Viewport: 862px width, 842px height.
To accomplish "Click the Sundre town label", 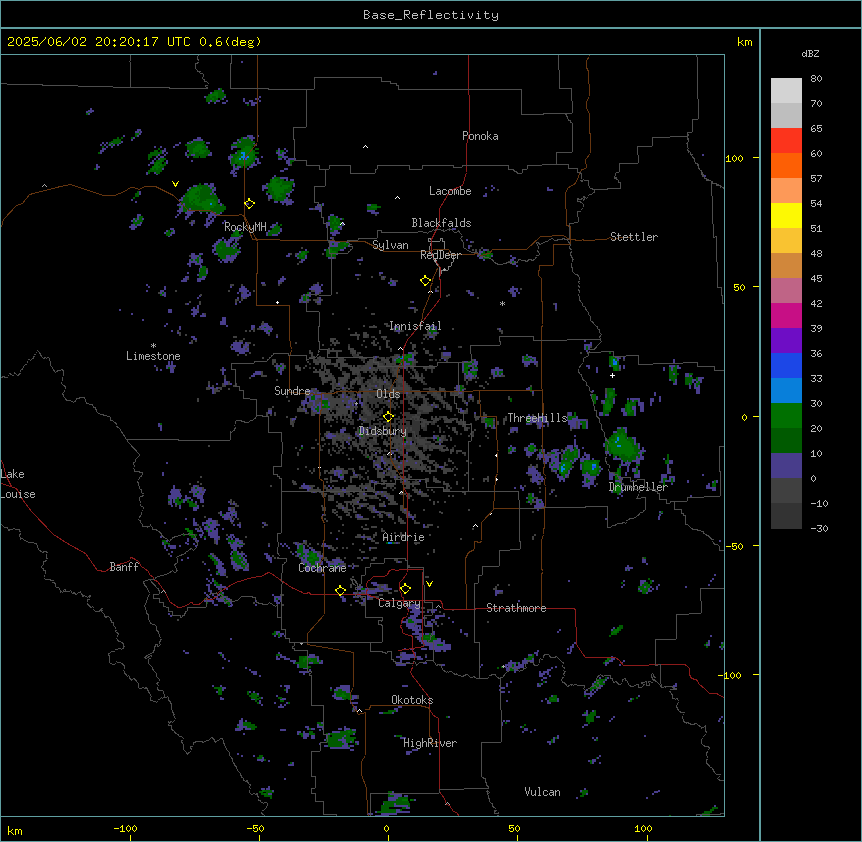I will (292, 391).
